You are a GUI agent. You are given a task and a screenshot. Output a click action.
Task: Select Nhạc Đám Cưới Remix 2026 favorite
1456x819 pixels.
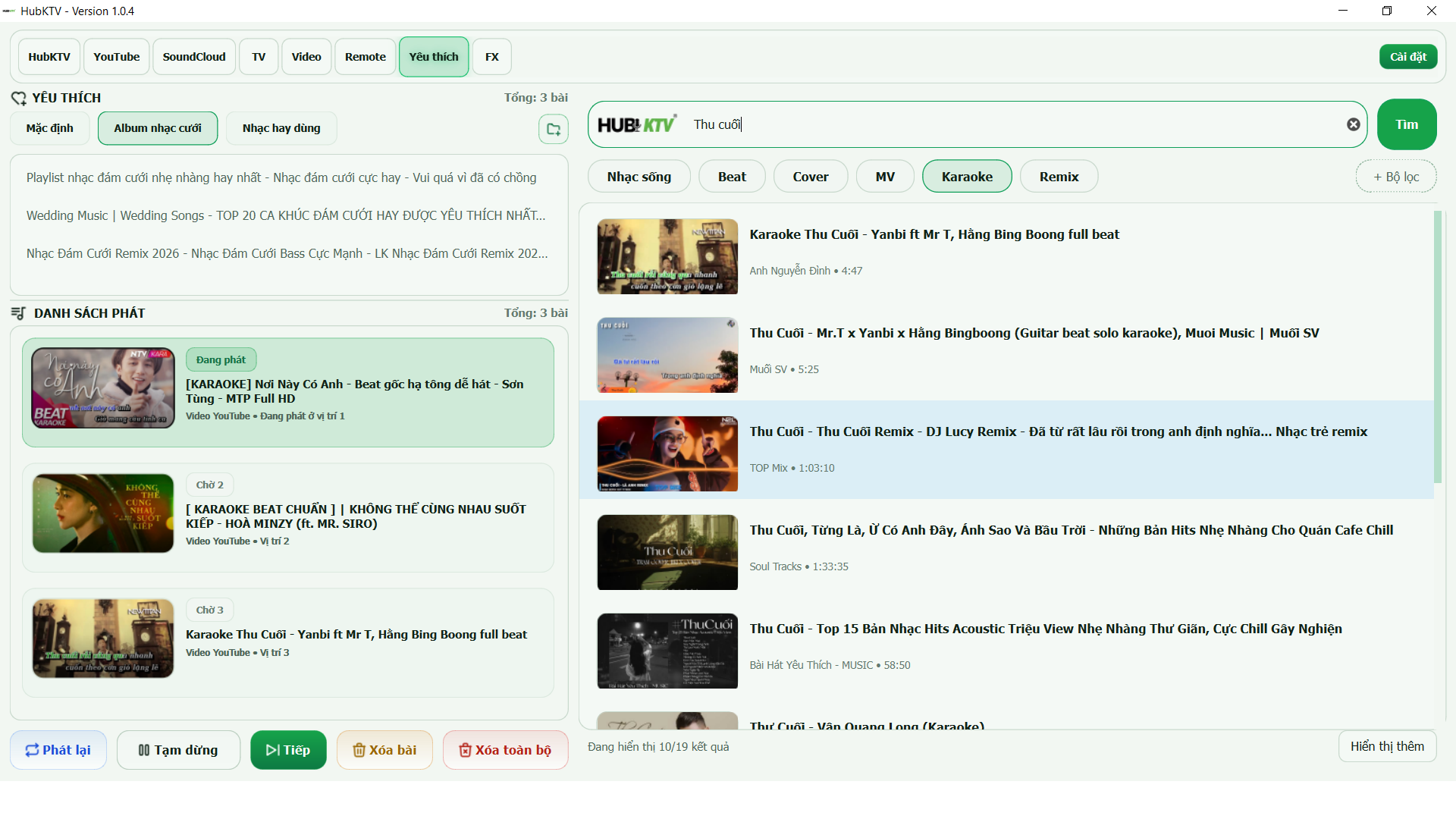tap(287, 253)
